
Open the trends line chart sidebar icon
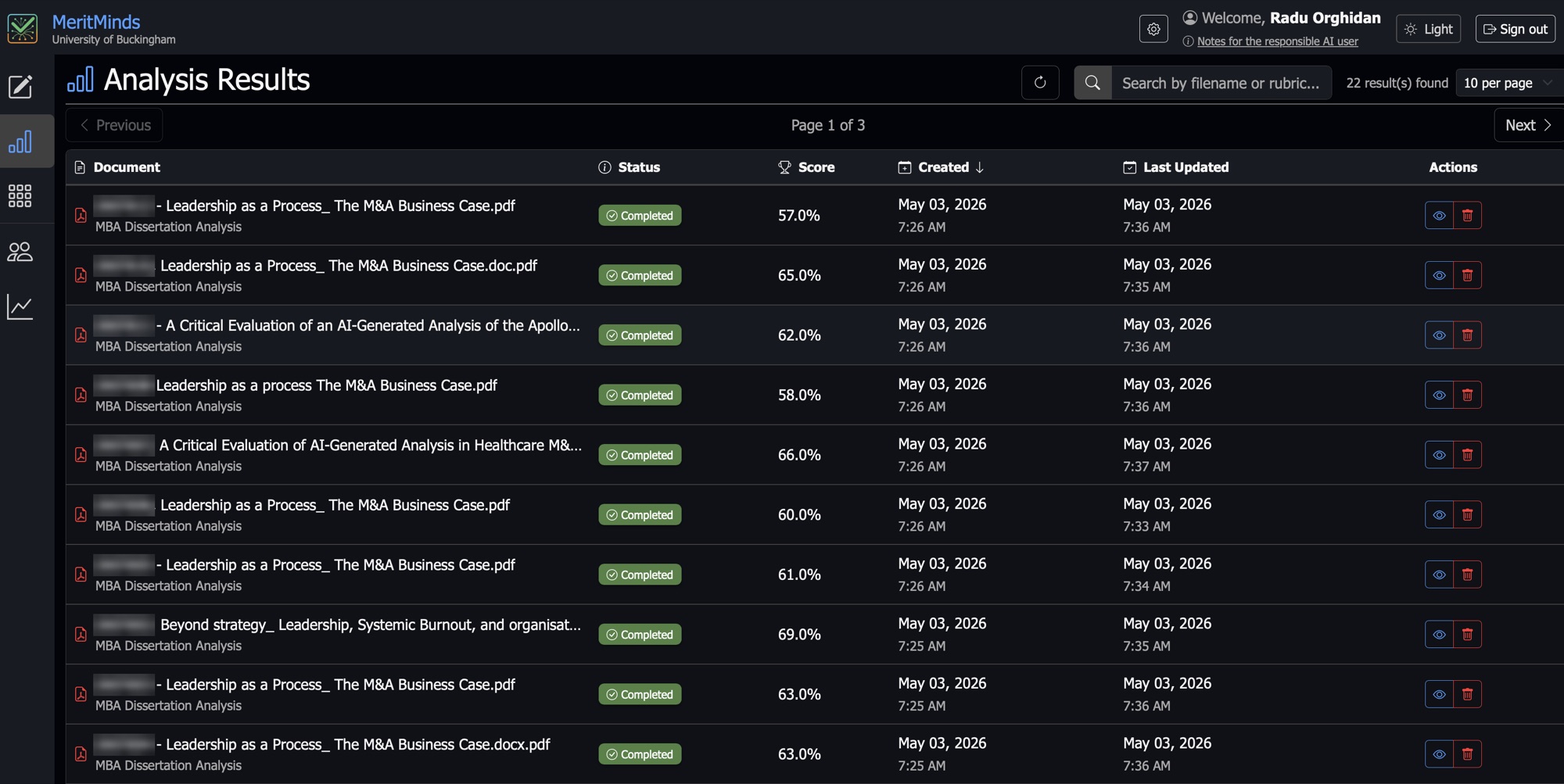coord(20,307)
